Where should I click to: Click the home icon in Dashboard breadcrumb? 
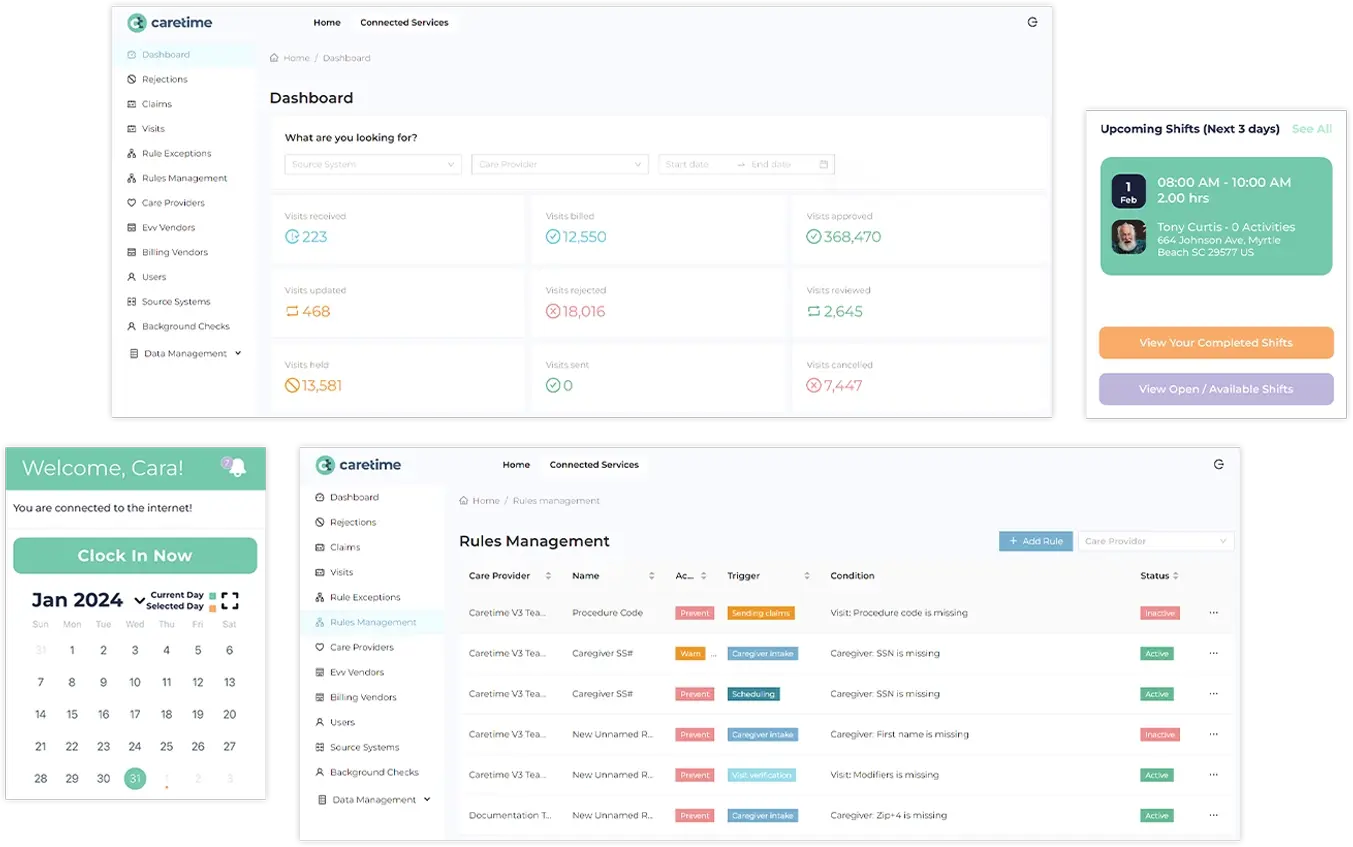tap(274, 58)
